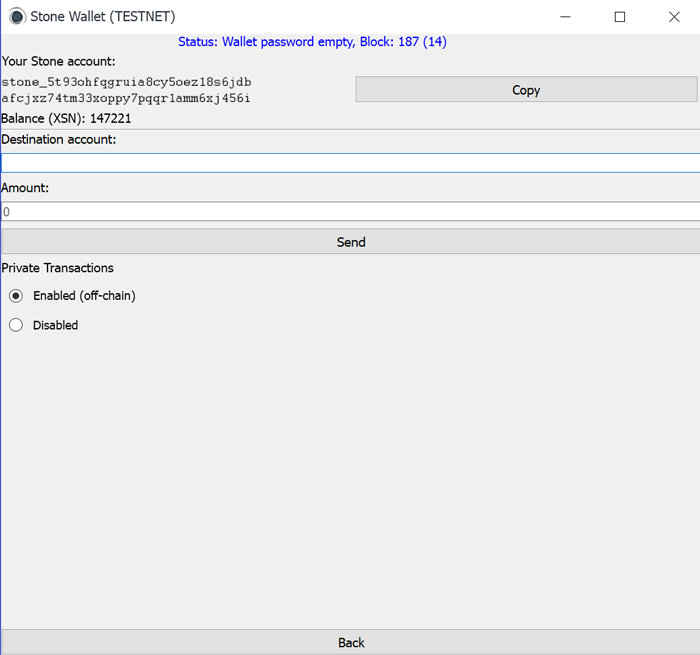Click the status text 'Wallet password empty'
This screenshot has width=700, height=655.
tap(288, 42)
